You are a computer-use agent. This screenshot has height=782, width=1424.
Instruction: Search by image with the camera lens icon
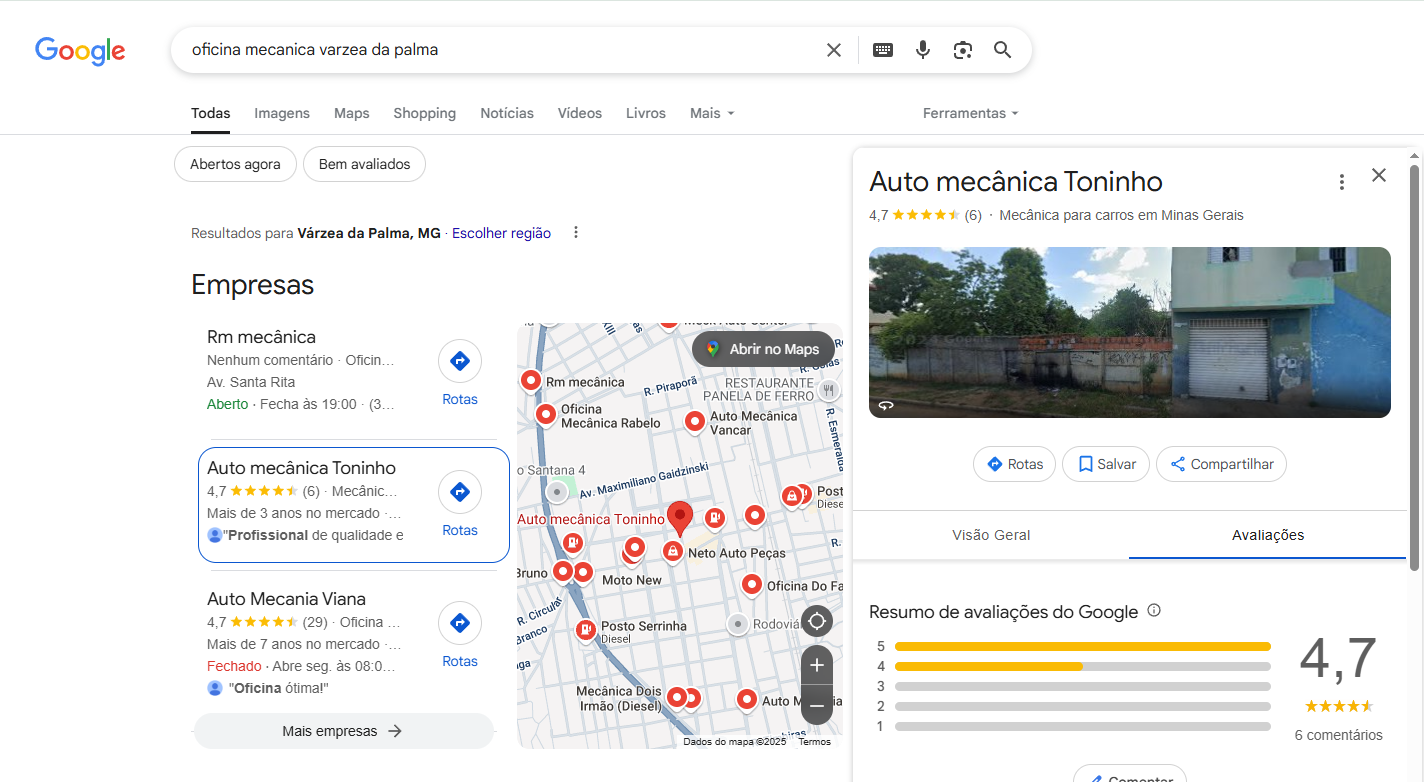tap(963, 50)
